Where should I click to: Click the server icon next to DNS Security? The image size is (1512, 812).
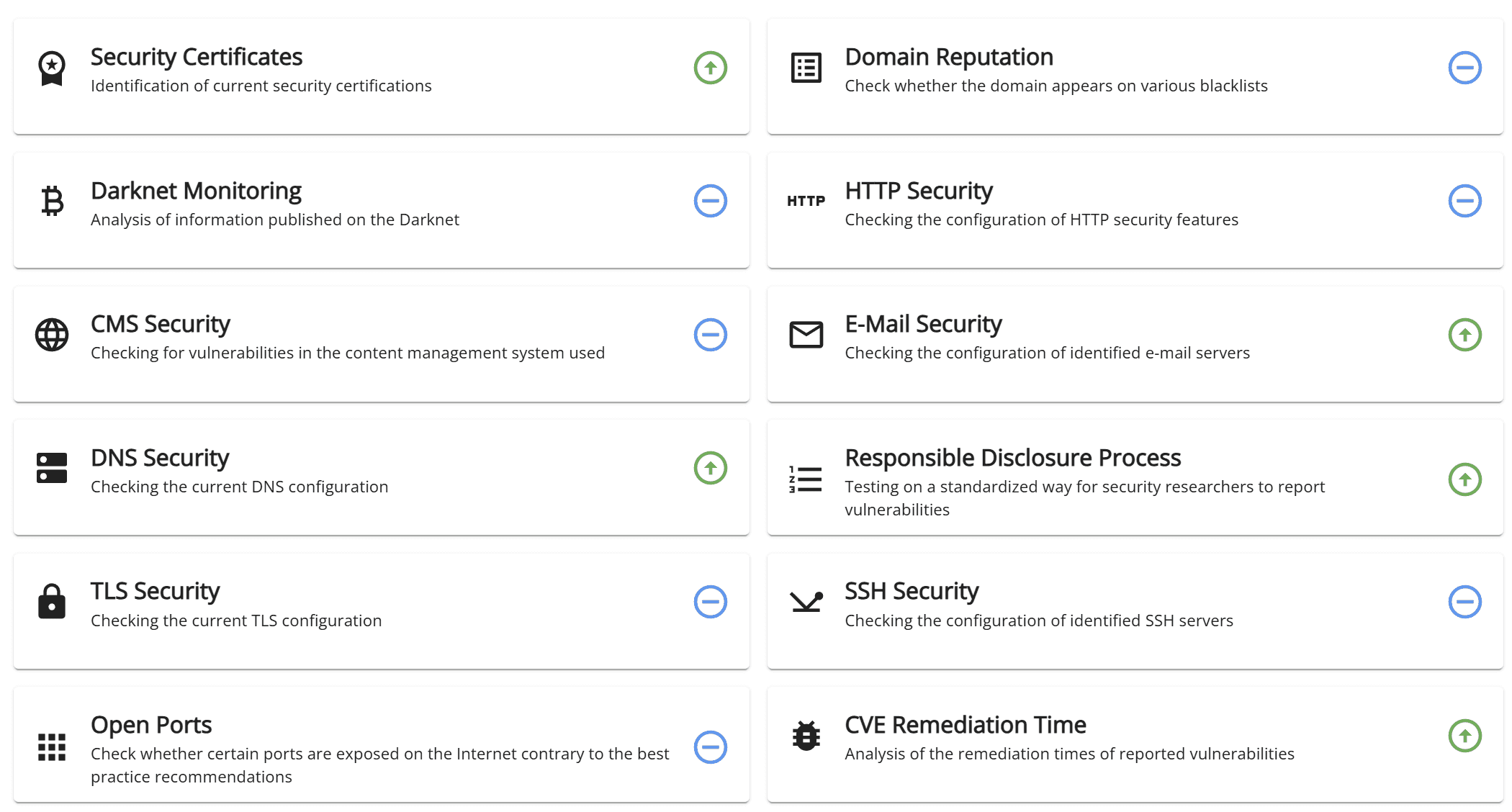click(x=50, y=468)
